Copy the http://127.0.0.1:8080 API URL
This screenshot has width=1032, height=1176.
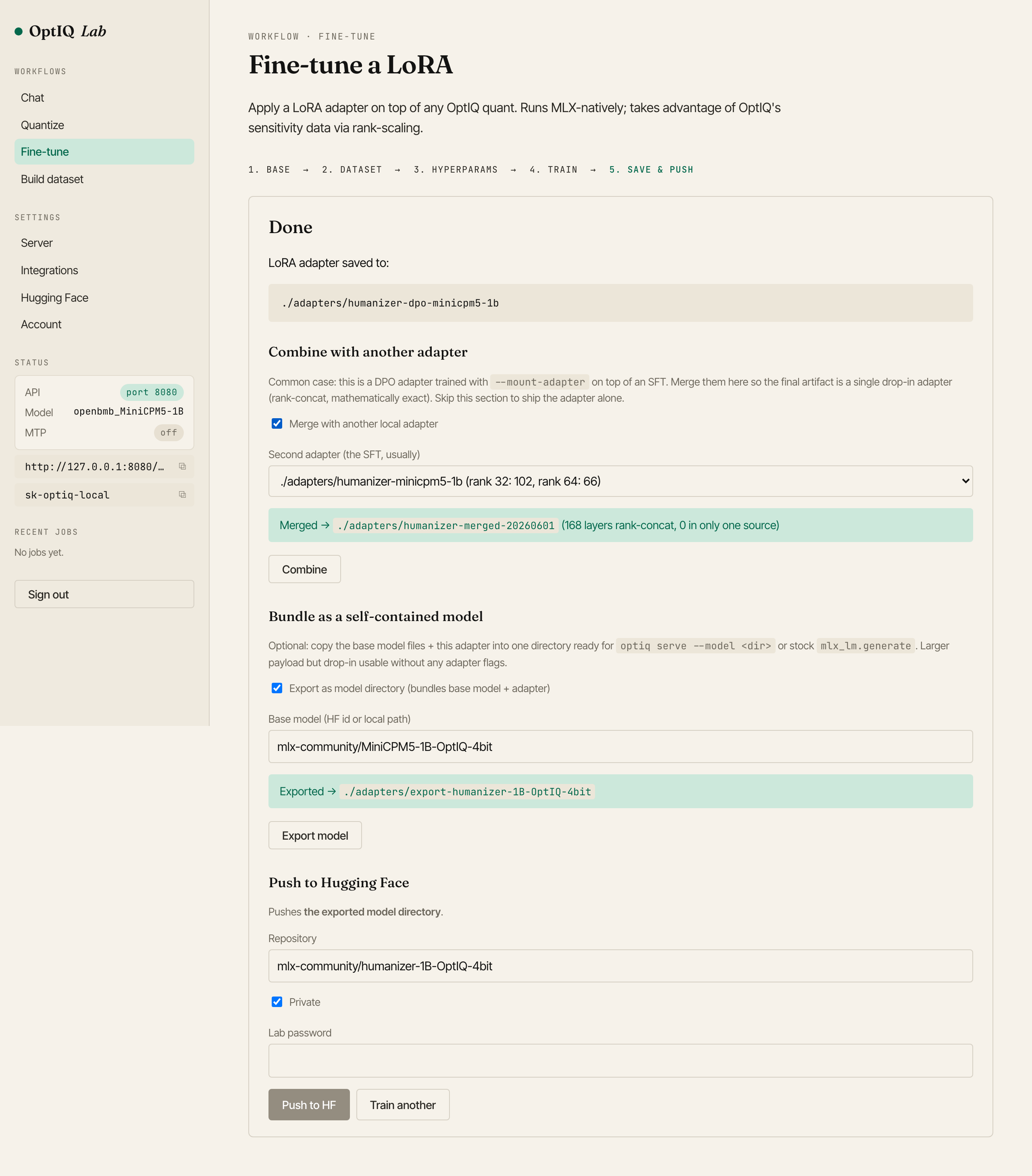[x=182, y=467]
